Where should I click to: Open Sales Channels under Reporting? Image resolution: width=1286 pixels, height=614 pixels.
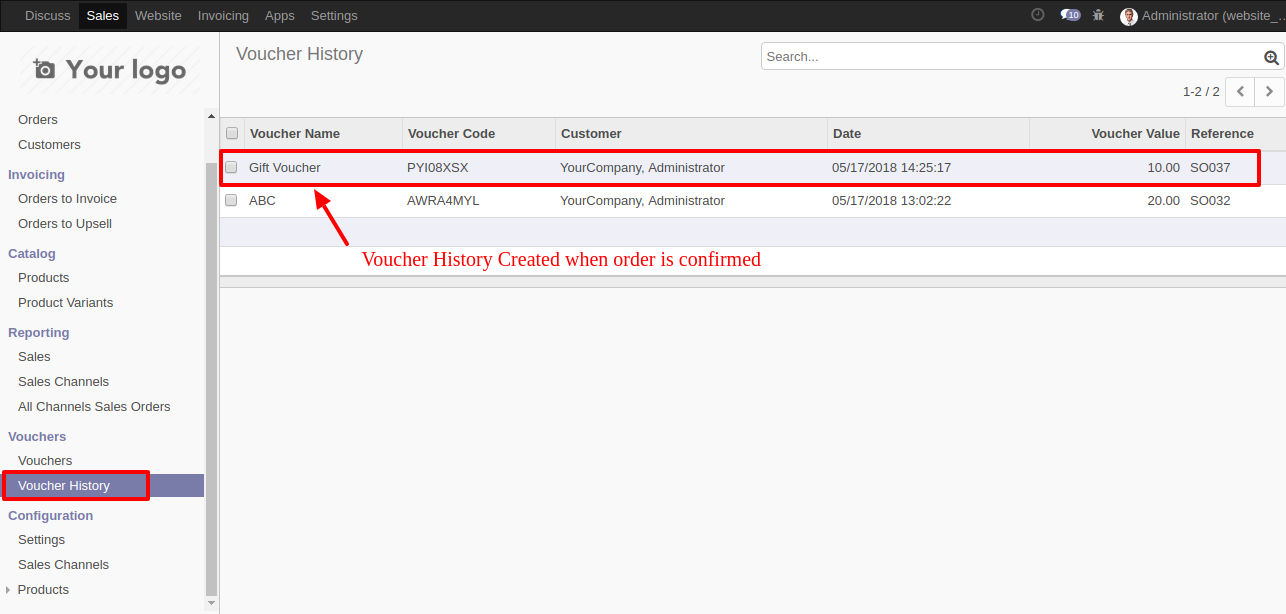(63, 381)
